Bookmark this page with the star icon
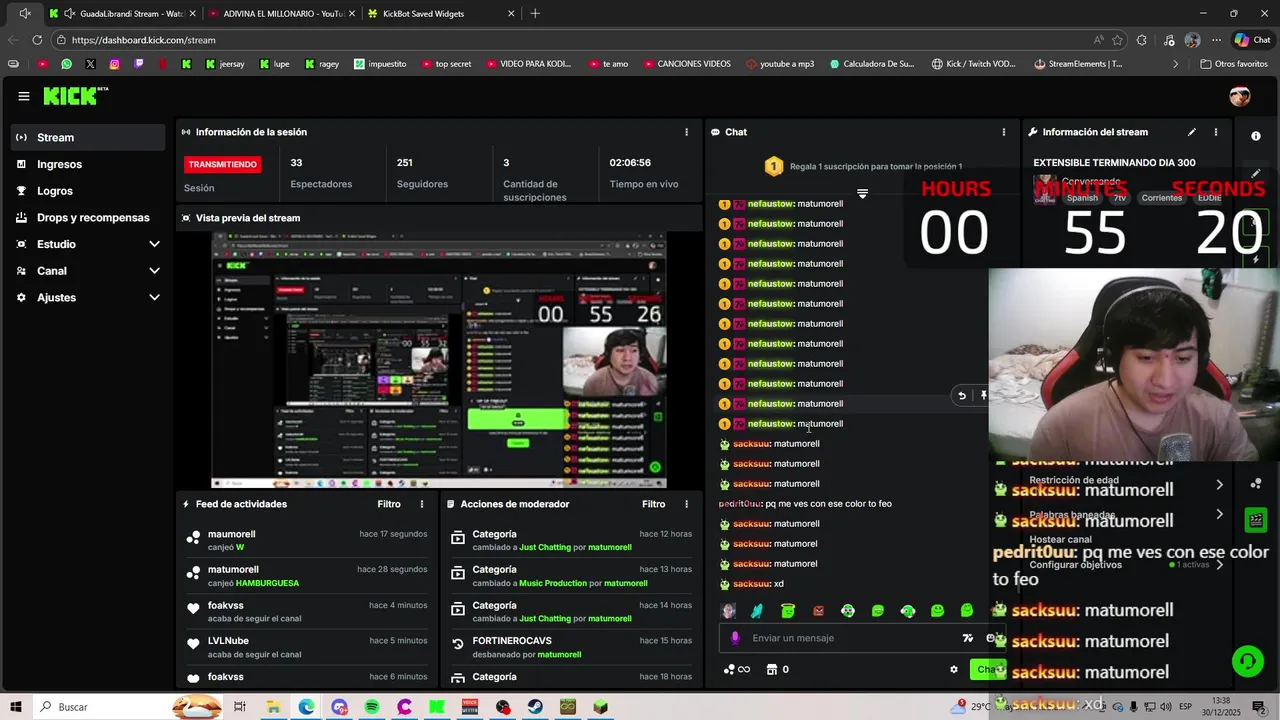Viewport: 1280px width, 720px height. [x=1117, y=40]
